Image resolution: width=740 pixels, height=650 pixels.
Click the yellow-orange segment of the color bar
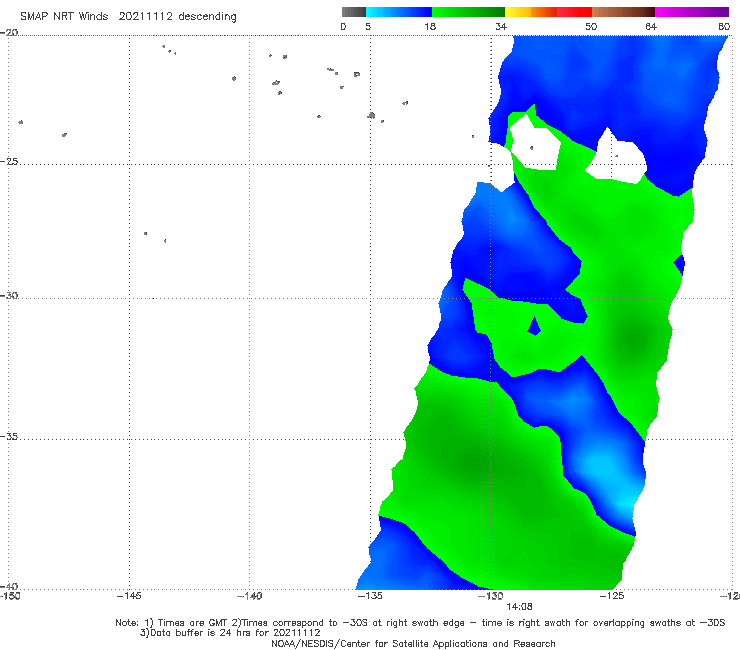(530, 12)
